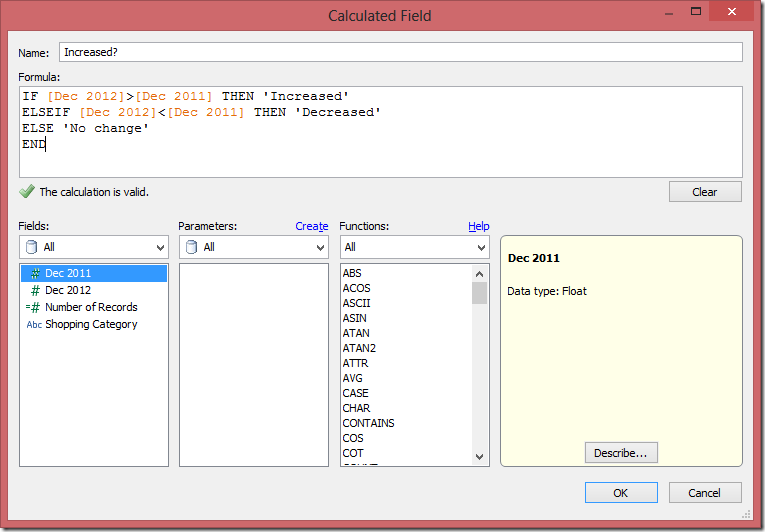Viewport: 765px width, 532px height.
Task: Select the CONTAINS function in list
Action: click(368, 423)
